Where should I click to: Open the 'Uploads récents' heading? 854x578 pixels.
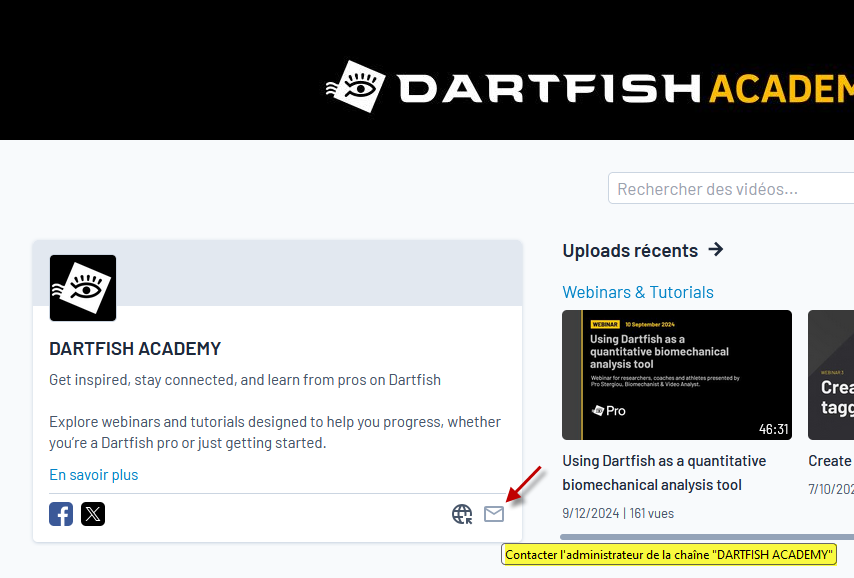click(630, 251)
